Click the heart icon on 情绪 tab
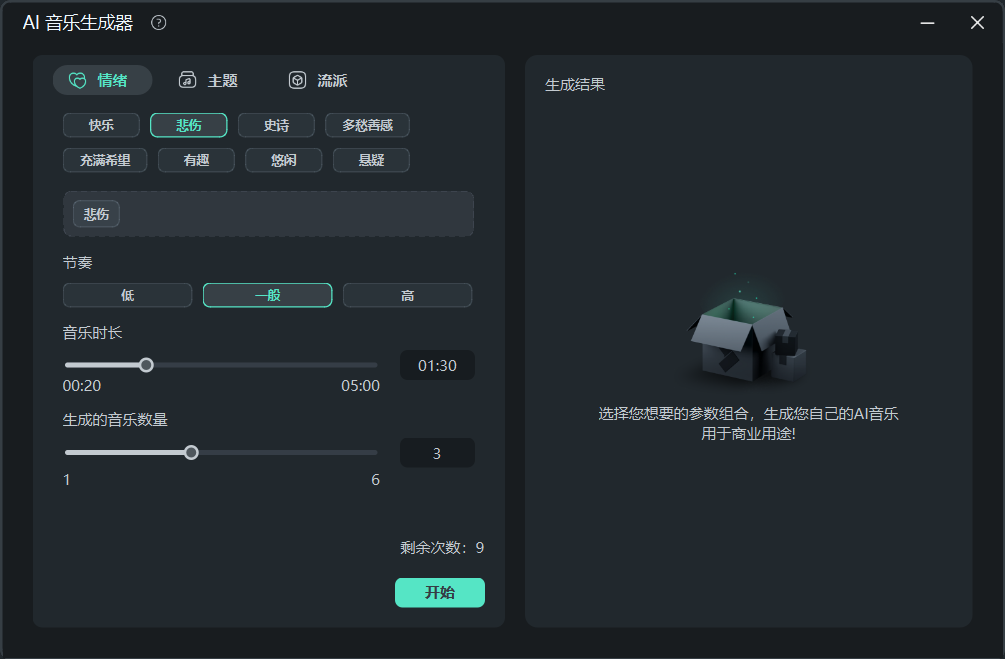 tap(79, 80)
